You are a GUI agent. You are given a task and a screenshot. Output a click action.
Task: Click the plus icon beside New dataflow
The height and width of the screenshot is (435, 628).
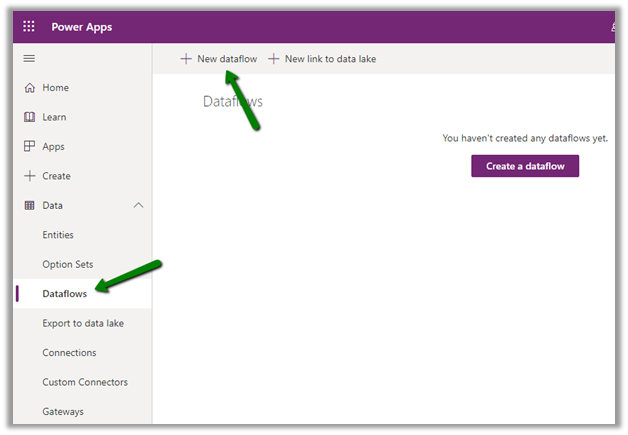click(186, 59)
